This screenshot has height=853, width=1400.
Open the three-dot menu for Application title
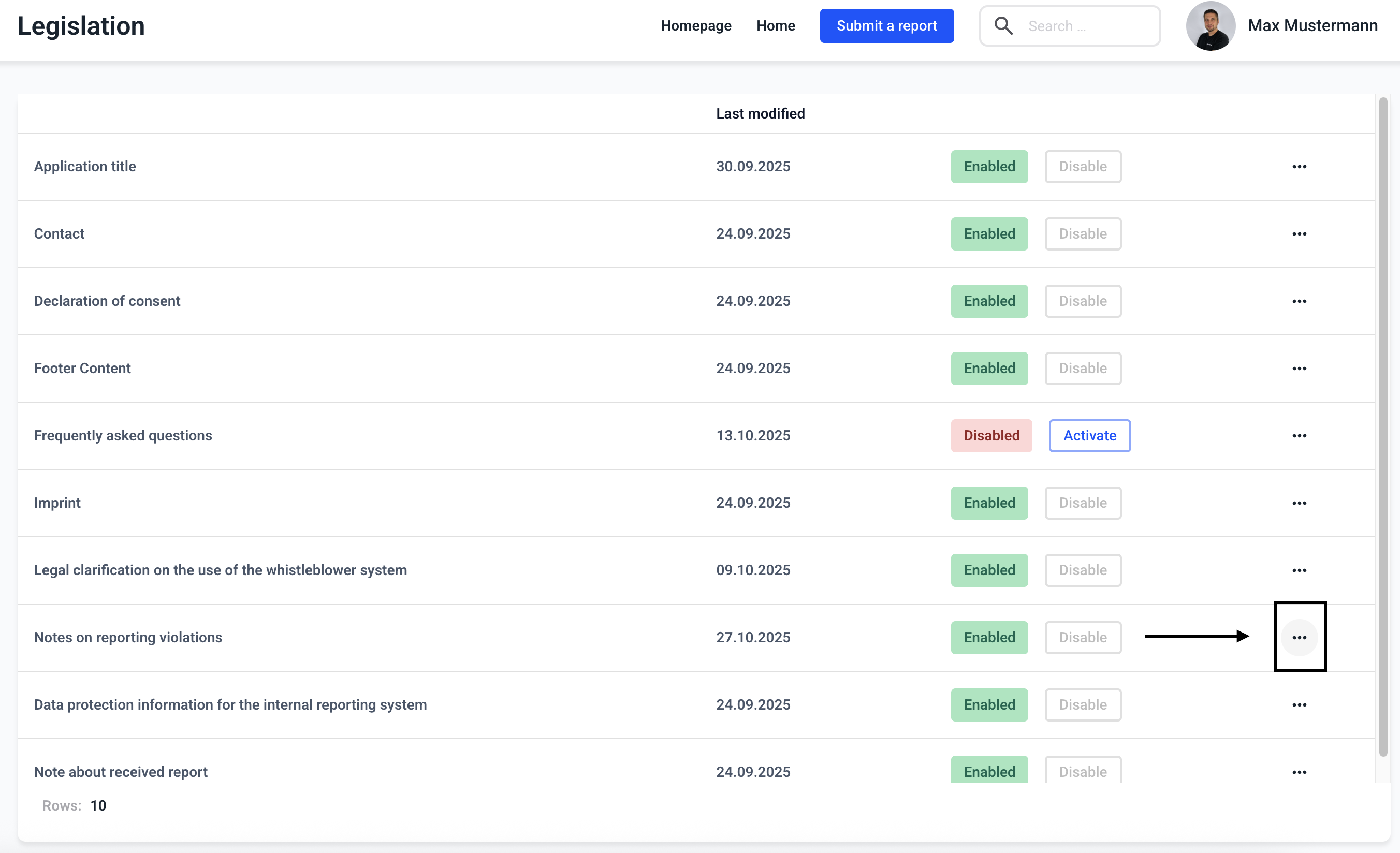point(1299,166)
